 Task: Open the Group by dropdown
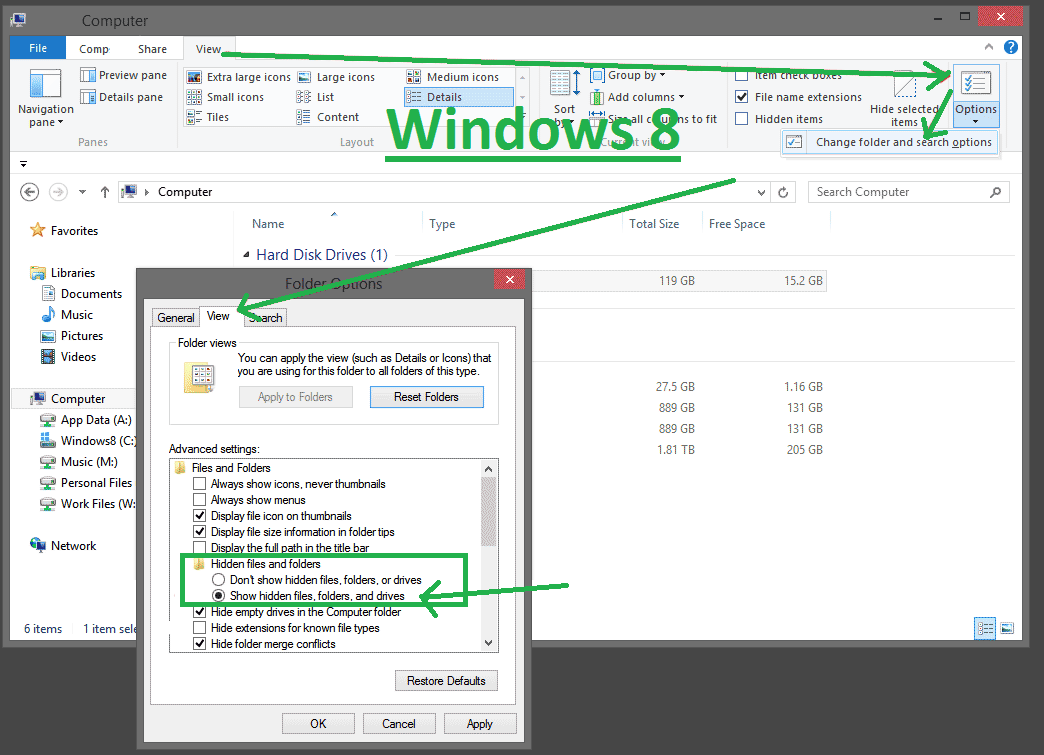point(629,75)
